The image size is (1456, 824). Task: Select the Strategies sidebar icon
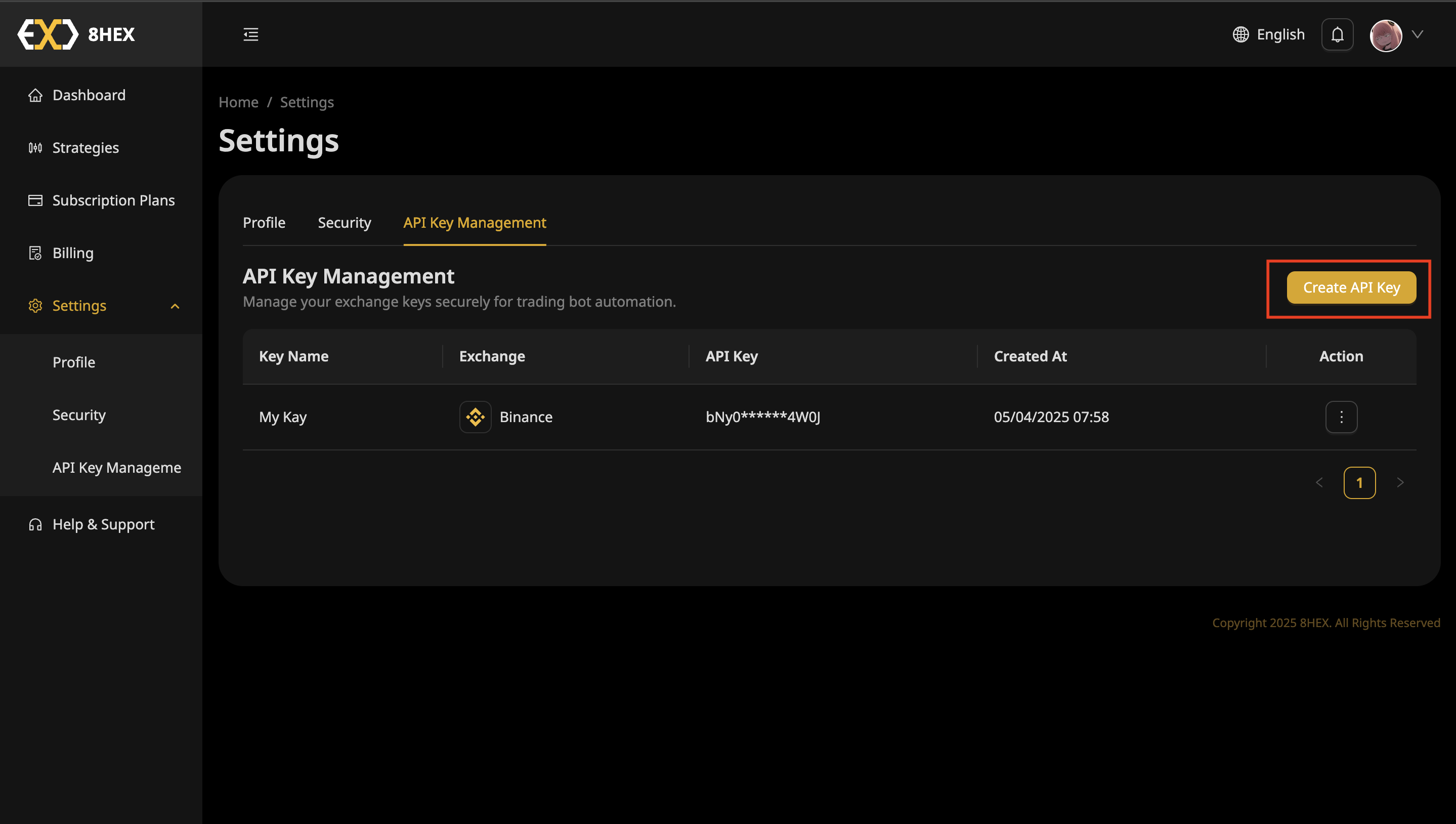(x=35, y=147)
